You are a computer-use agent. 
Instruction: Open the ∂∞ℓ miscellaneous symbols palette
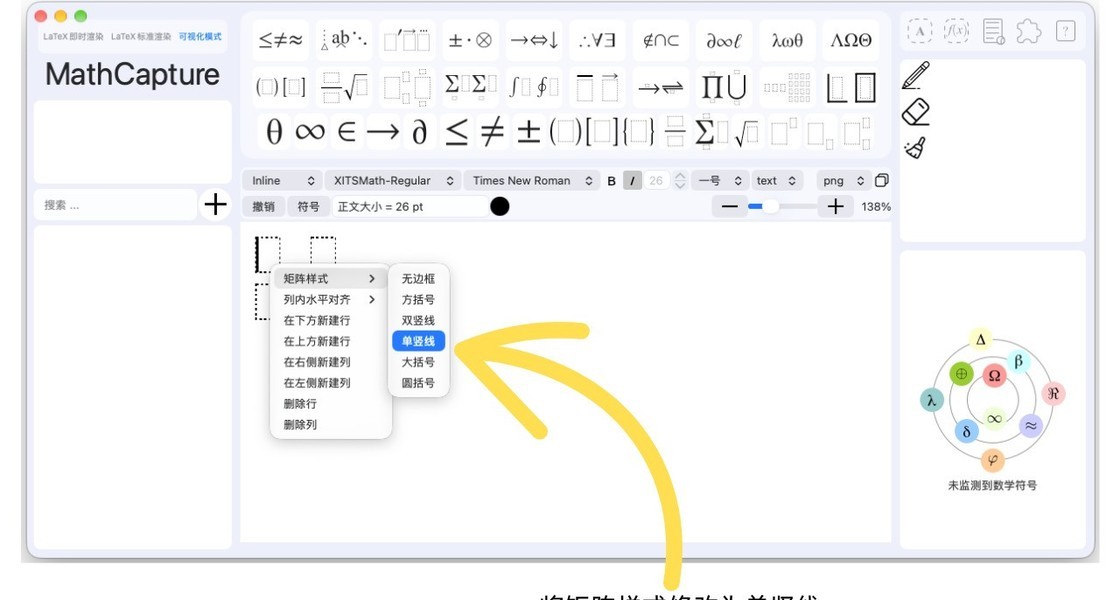[x=724, y=41]
